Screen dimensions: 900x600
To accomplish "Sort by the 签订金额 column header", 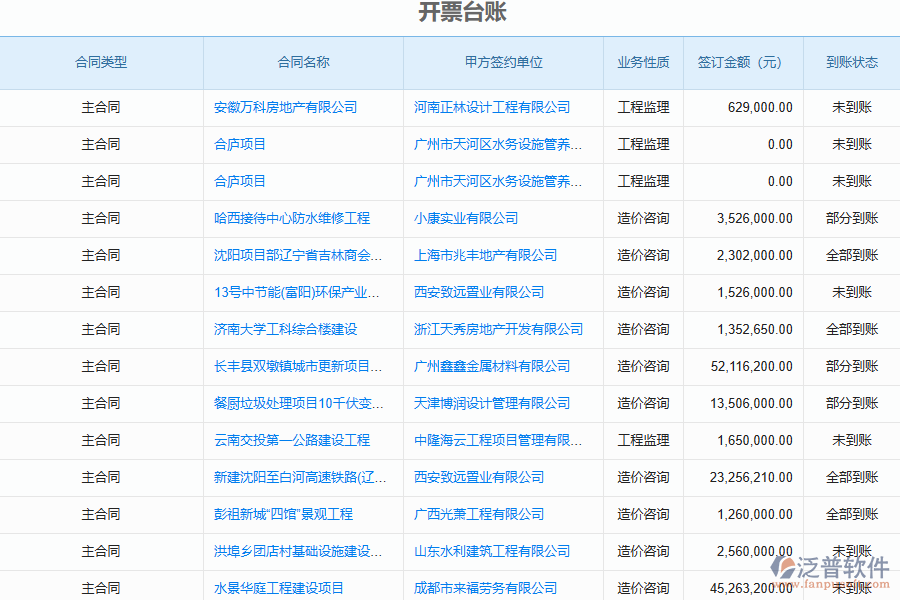I will pos(741,62).
